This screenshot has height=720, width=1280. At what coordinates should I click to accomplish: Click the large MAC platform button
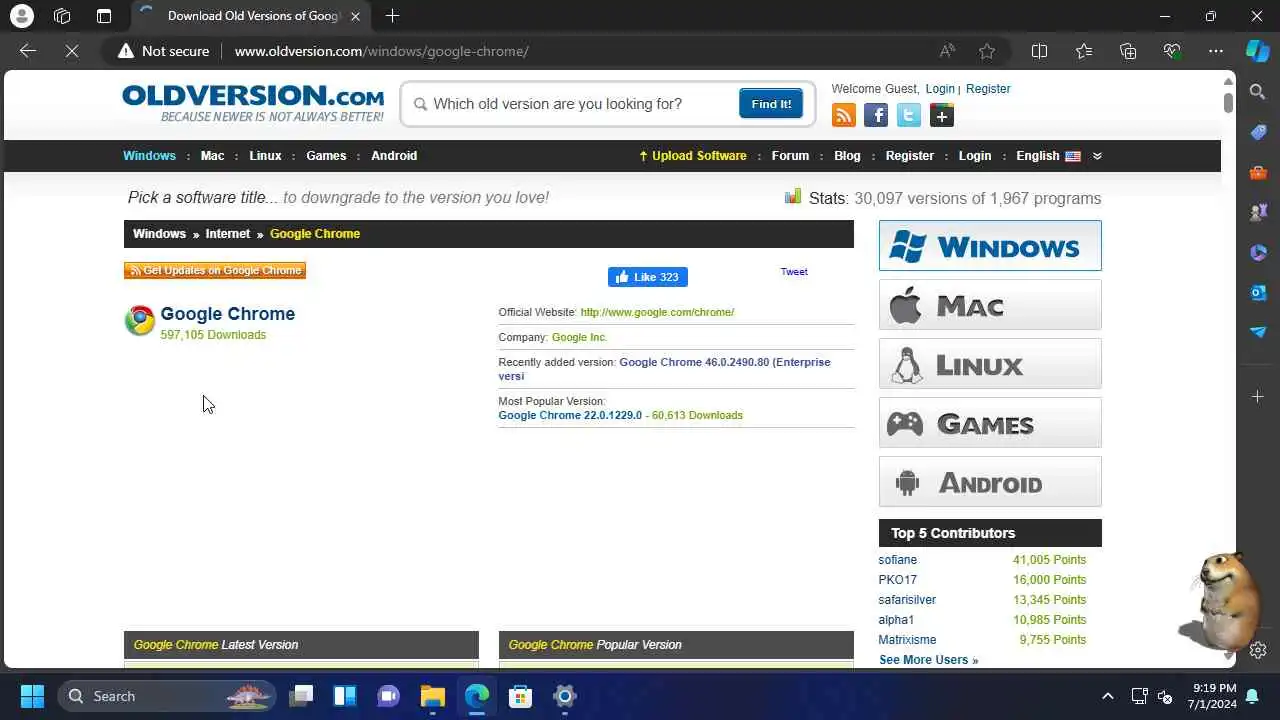tap(990, 305)
